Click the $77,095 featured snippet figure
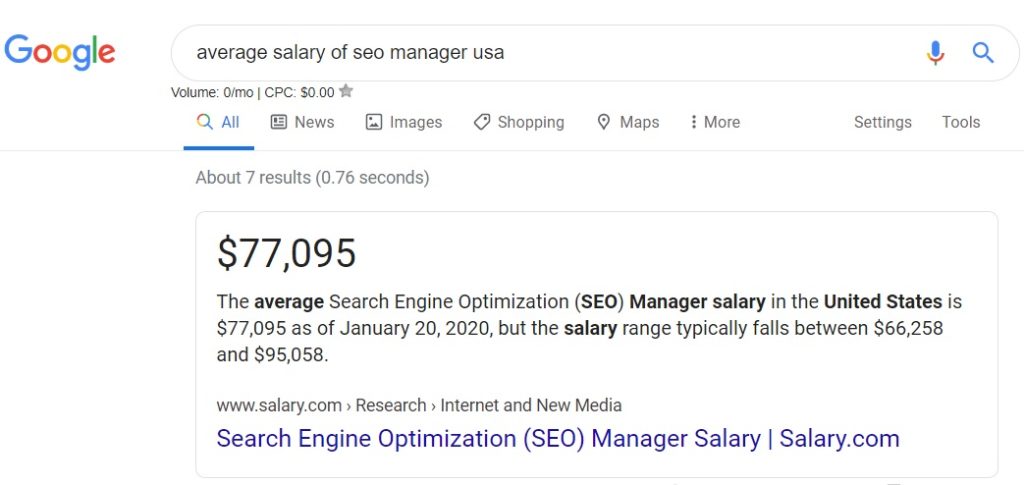This screenshot has height=485, width=1024. click(x=287, y=253)
